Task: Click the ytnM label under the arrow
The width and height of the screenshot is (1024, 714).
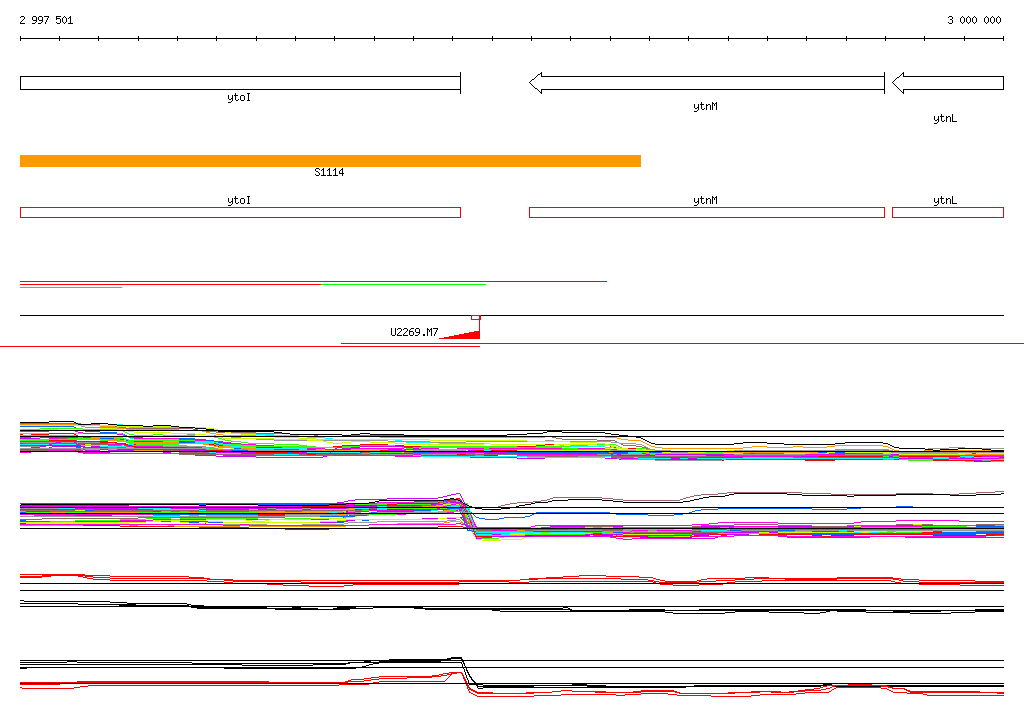Action: tap(705, 106)
